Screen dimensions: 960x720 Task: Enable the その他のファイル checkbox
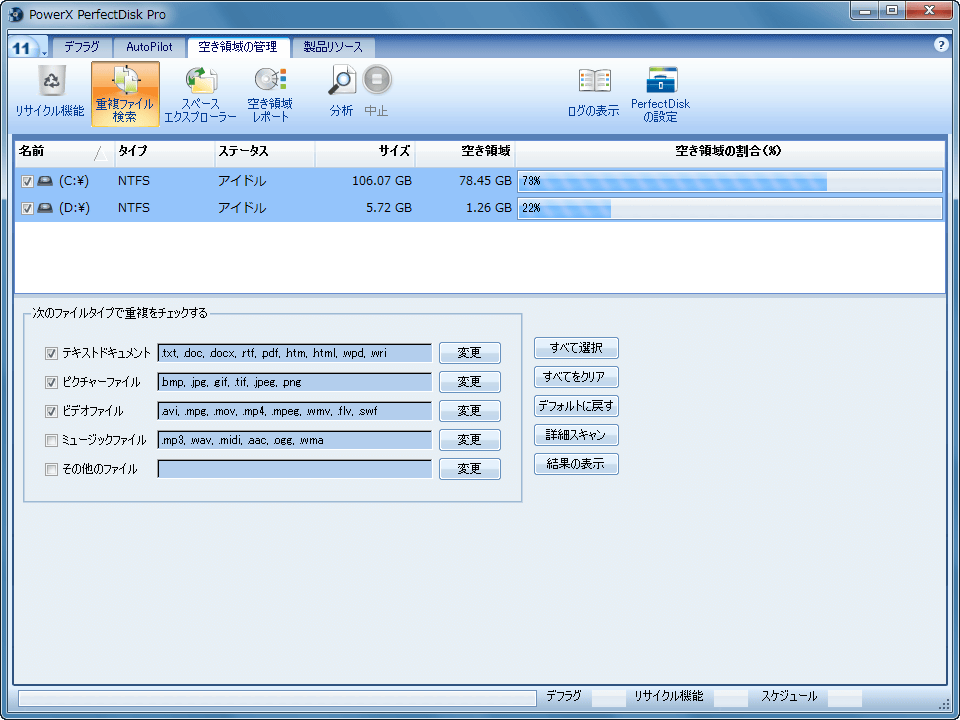pos(51,470)
